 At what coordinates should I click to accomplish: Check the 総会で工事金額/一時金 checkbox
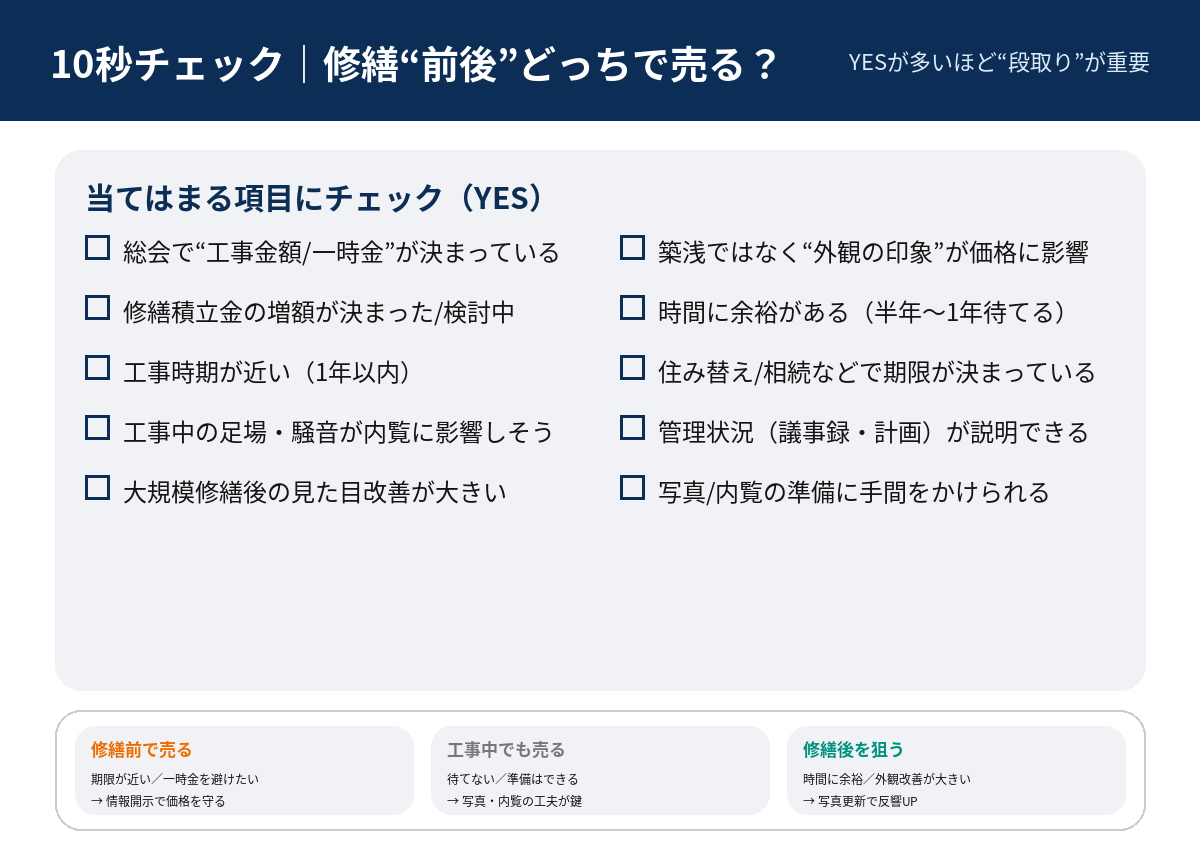point(97,248)
